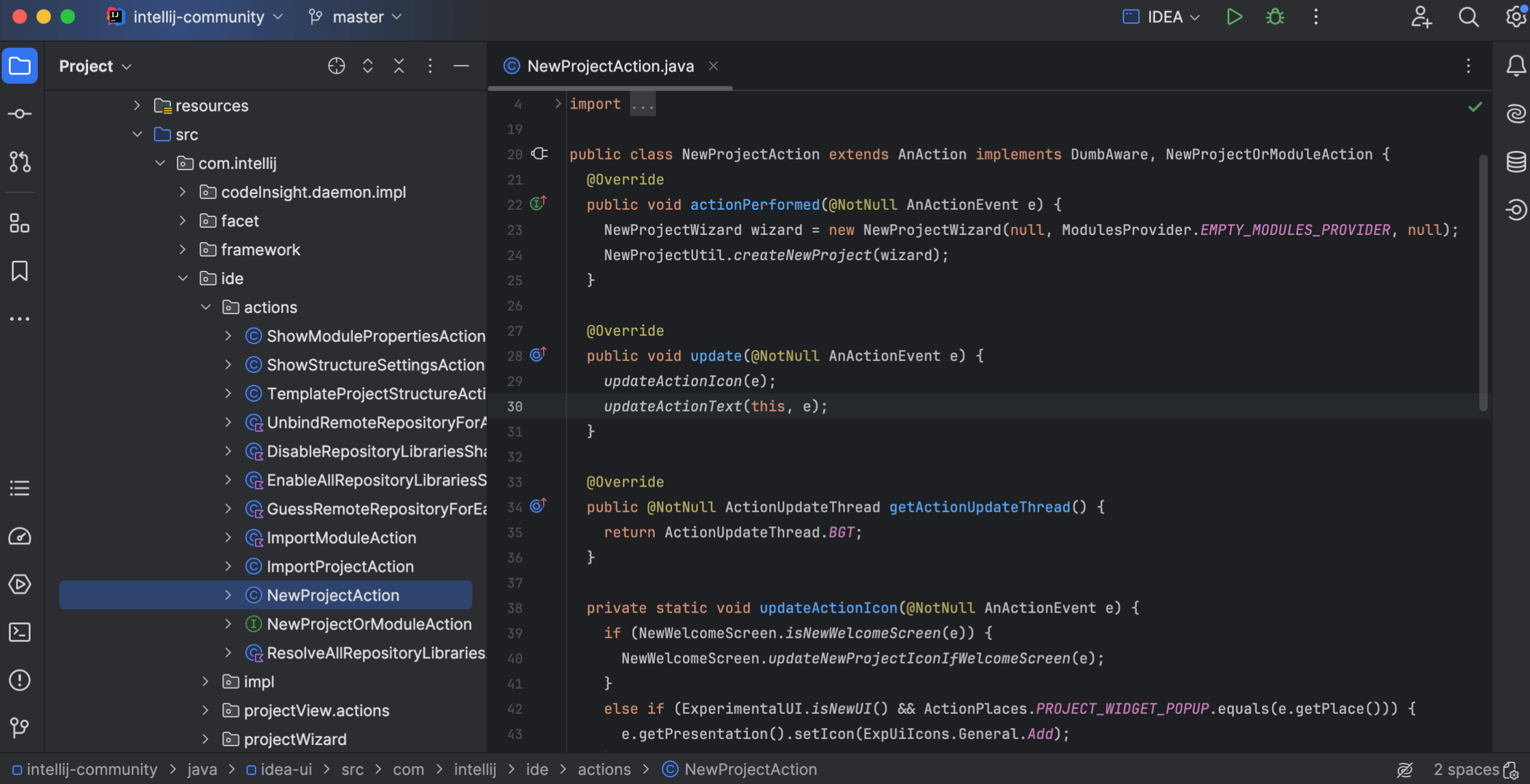Open the Commit tool window

(20, 114)
